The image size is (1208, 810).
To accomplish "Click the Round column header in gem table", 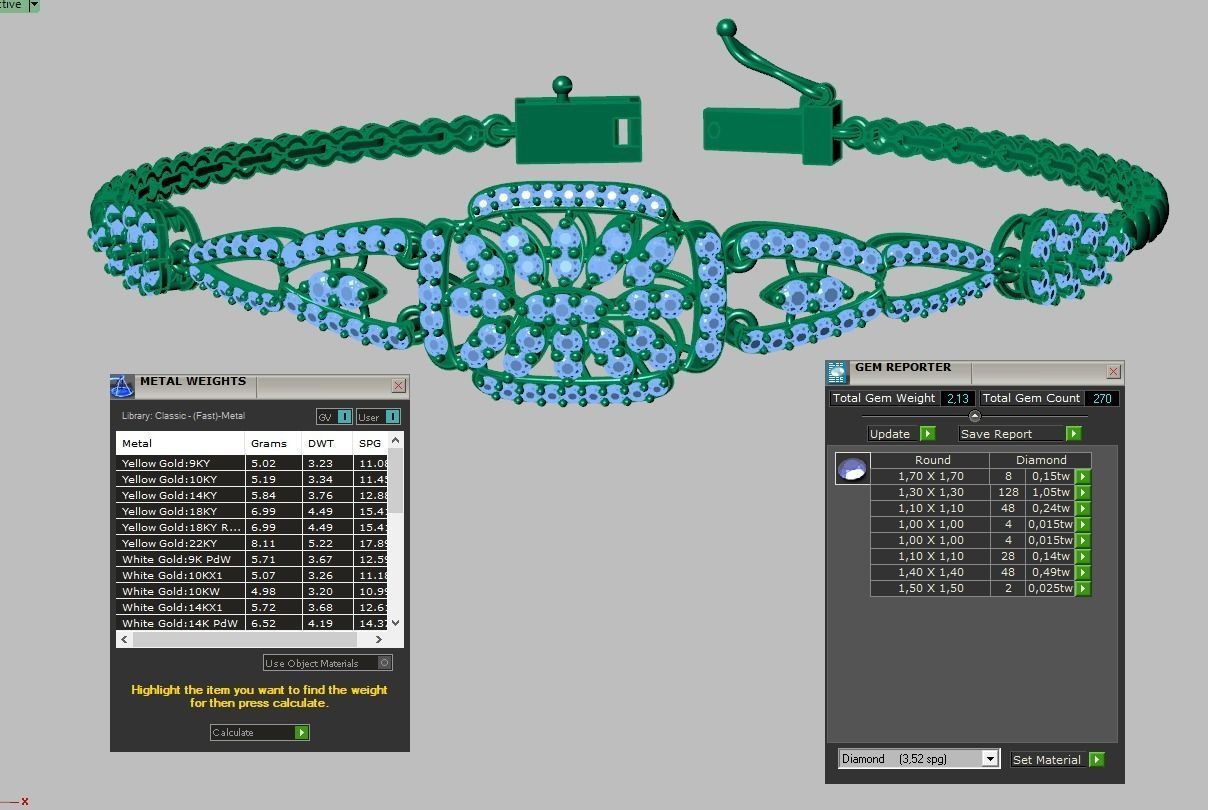I will click(932, 460).
